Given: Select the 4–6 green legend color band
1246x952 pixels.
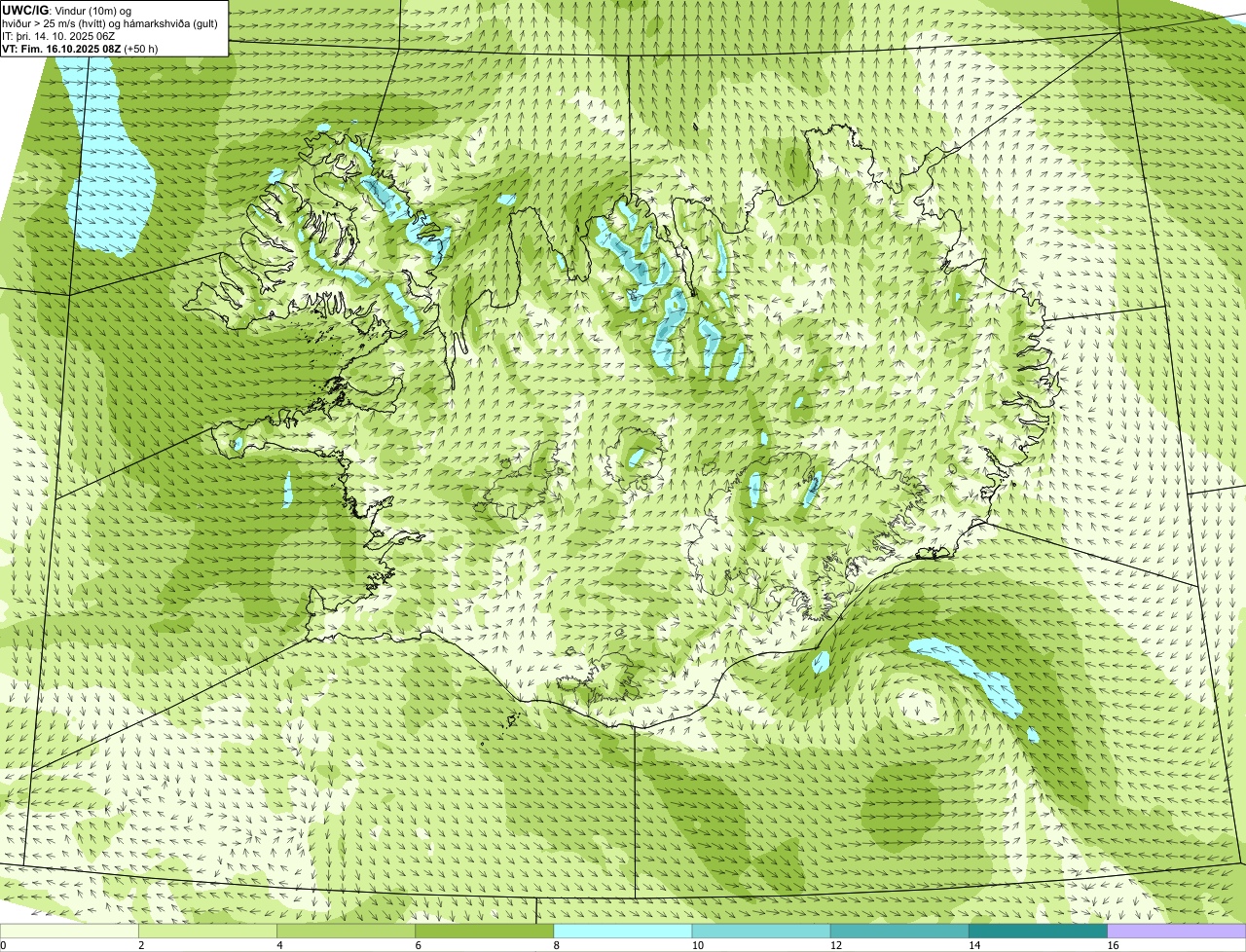Looking at the screenshot, I should click(x=347, y=932).
